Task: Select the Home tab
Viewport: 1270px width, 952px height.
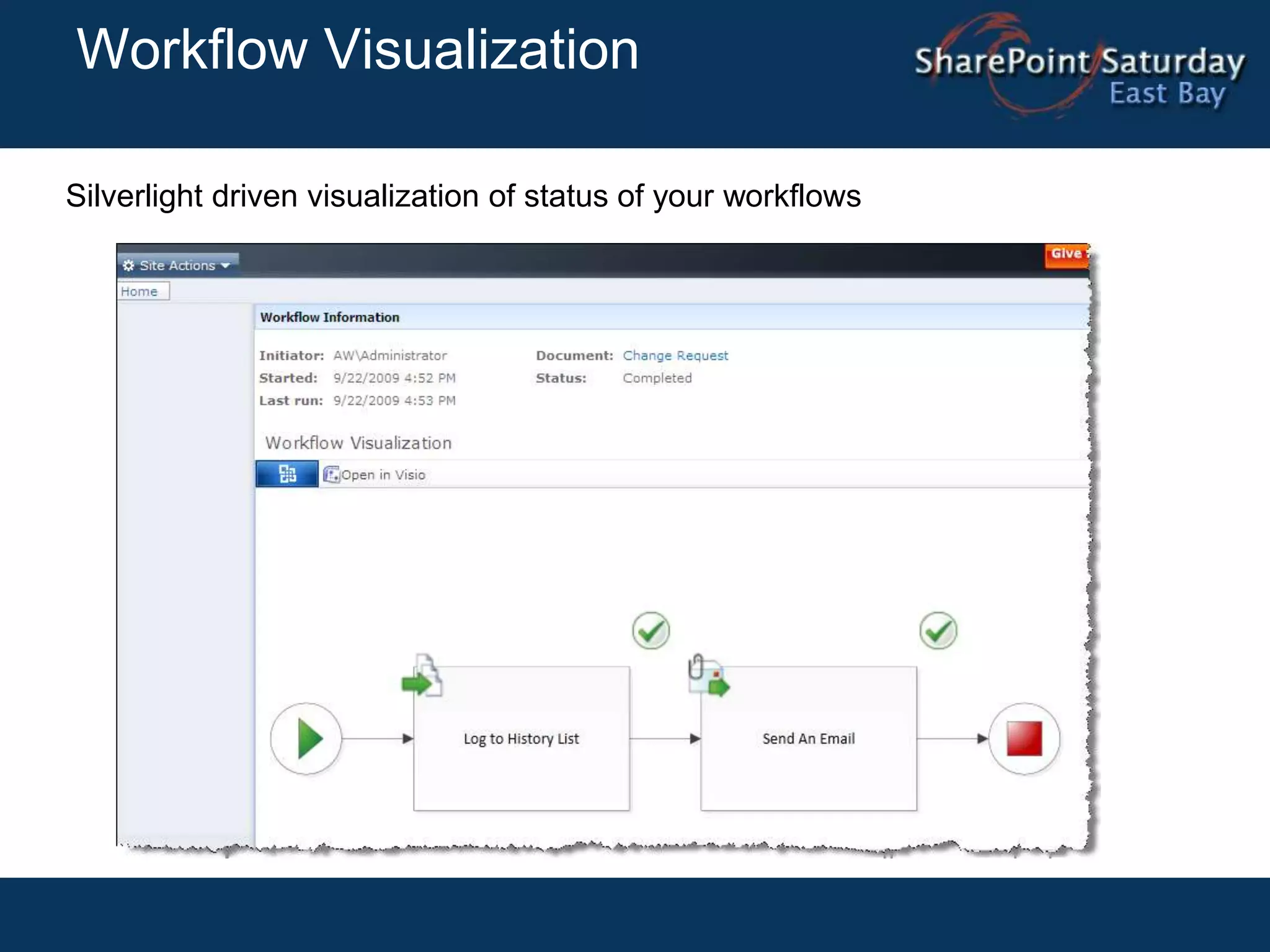Action: pyautogui.click(x=140, y=291)
